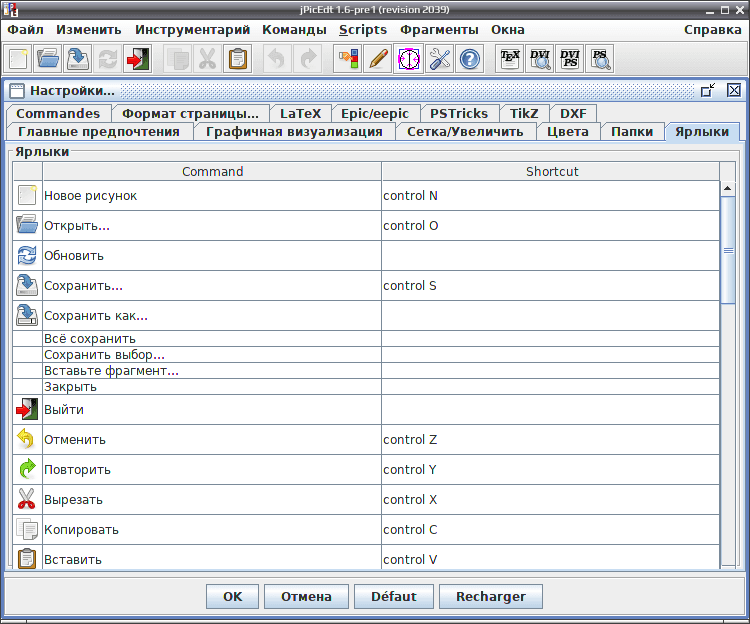Run the TeX compile toolbar icon
This screenshot has width=750, height=624.
509,59
